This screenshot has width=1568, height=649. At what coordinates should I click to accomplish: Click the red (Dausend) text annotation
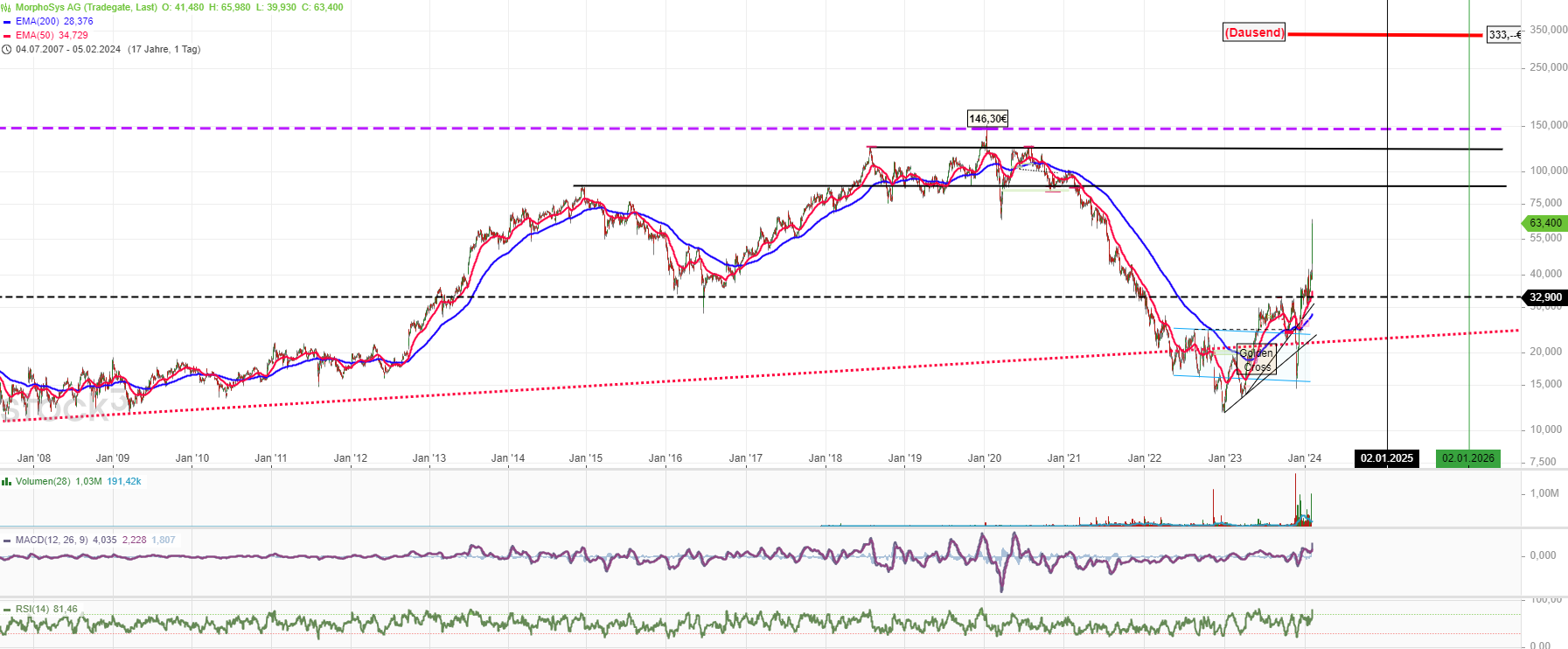pos(1254,33)
